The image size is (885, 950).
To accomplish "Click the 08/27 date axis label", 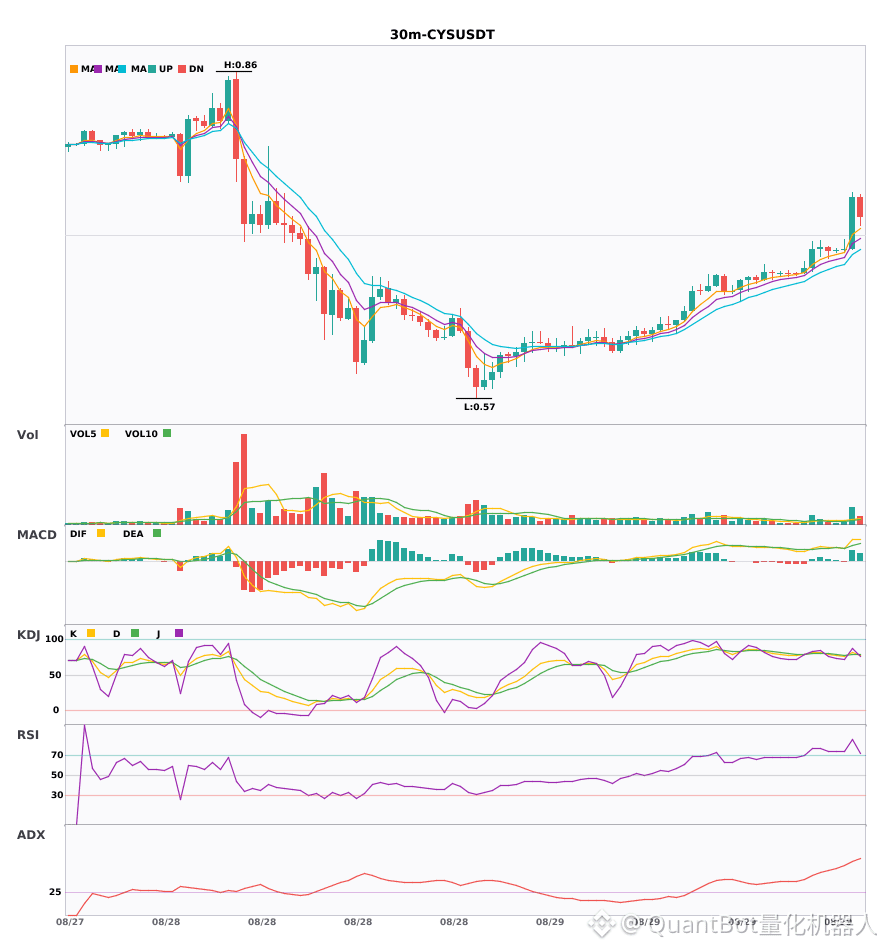I will click(x=70, y=922).
